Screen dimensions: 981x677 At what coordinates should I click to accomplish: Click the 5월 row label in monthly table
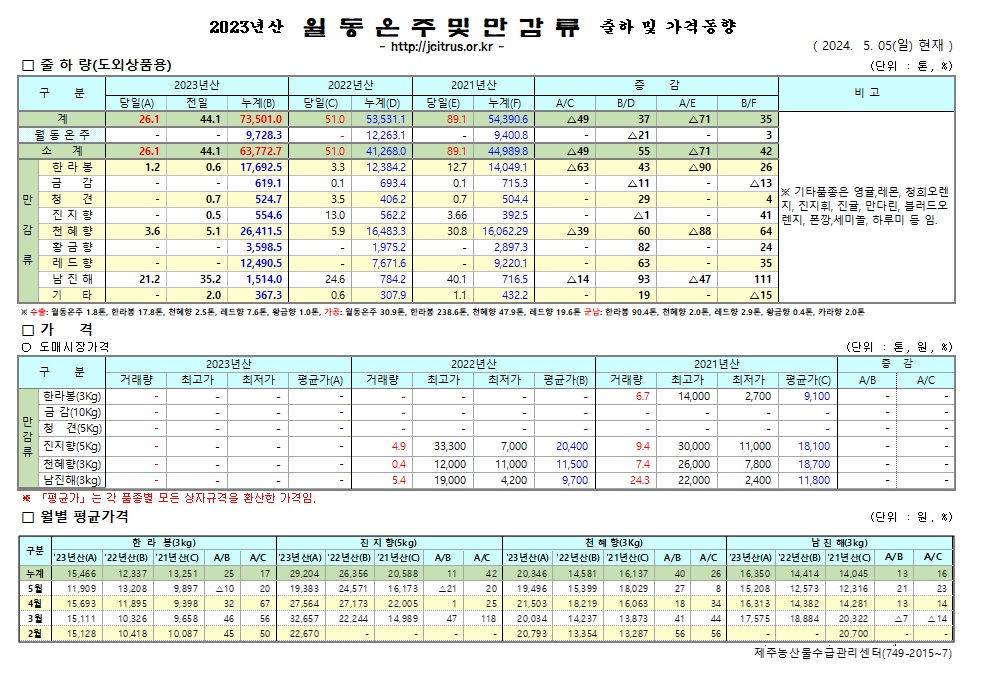[x=34, y=589]
